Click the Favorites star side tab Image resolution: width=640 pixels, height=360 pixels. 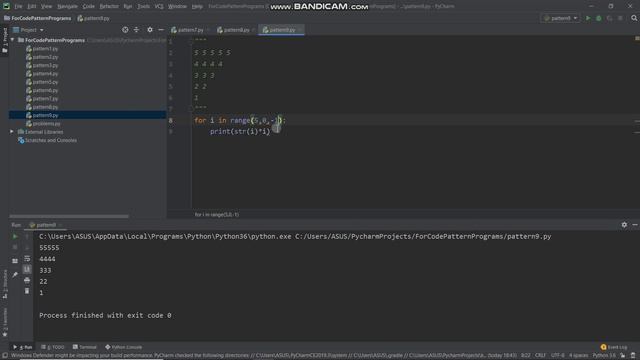point(5,322)
